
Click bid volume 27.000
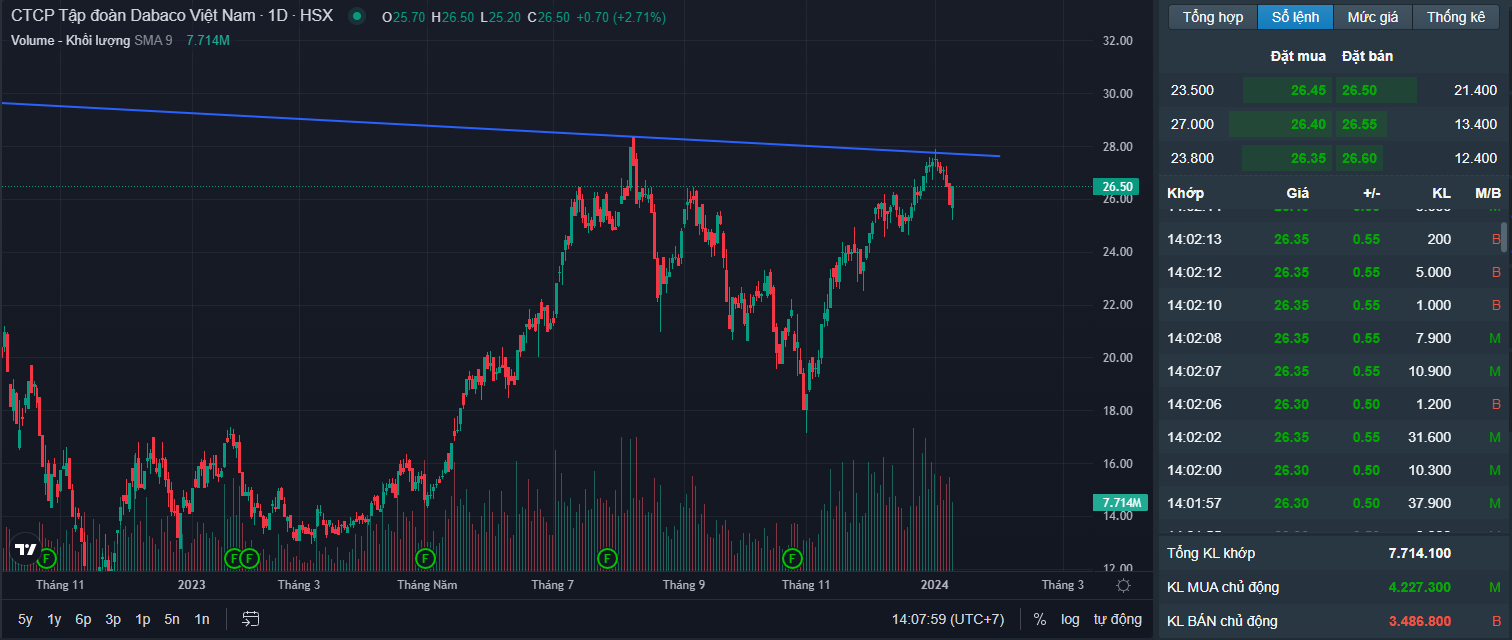point(1192,124)
